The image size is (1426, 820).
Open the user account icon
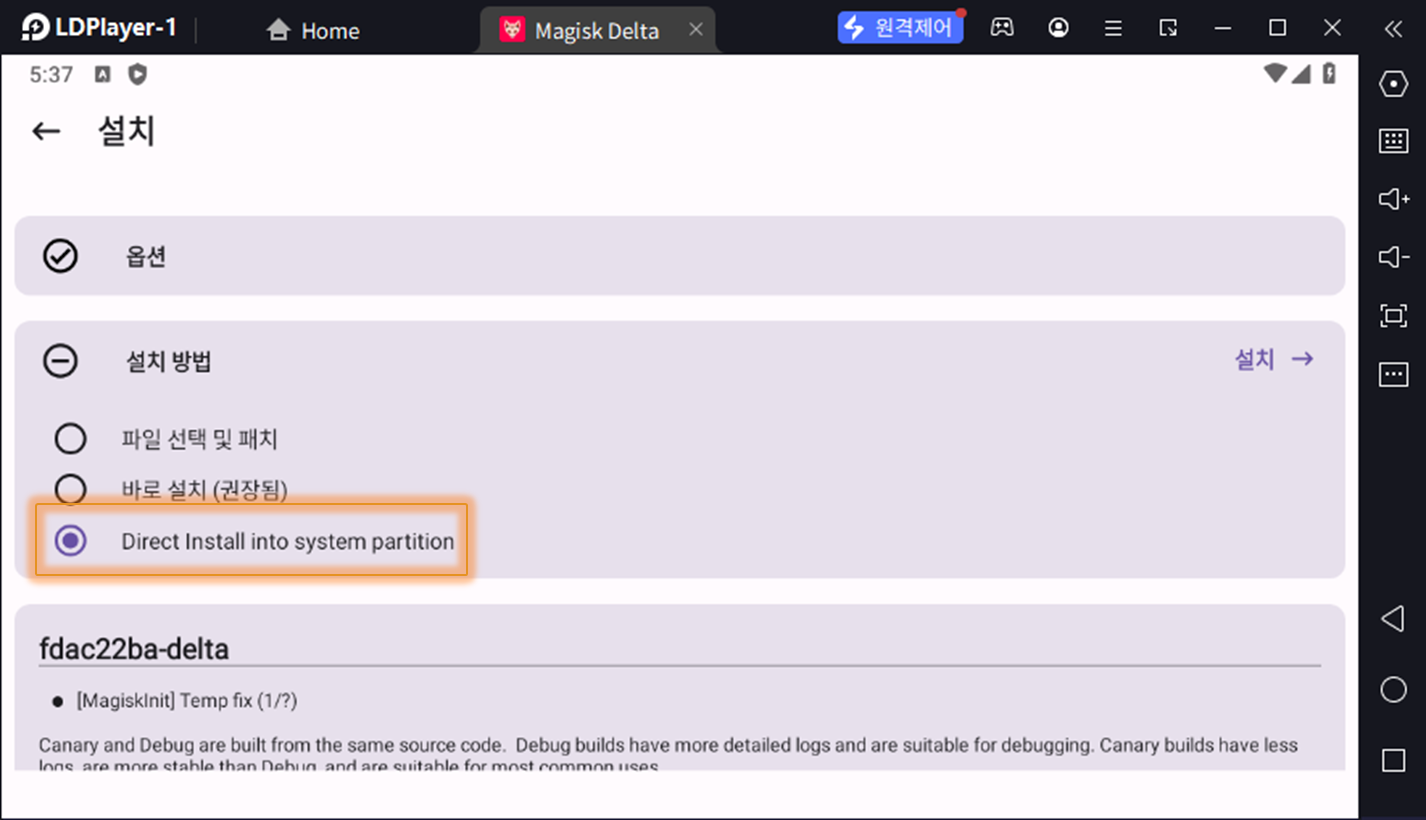click(1058, 28)
